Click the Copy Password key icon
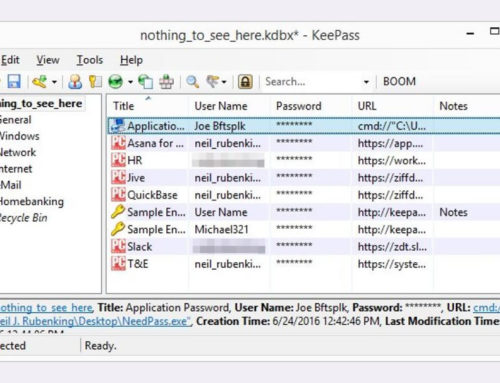Viewport: 500px width, 383px height. coord(95,81)
